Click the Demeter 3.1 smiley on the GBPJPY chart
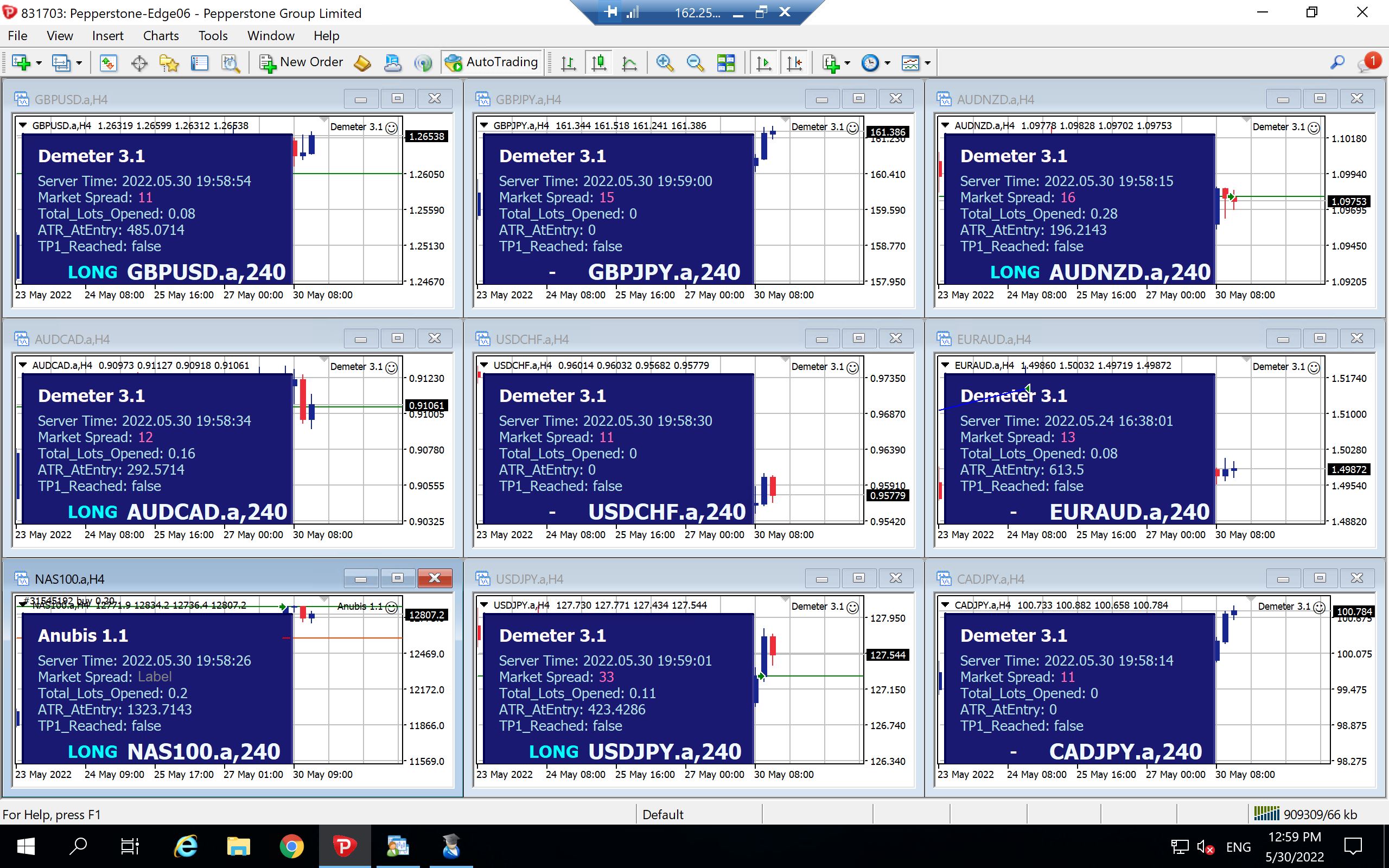Image resolution: width=1389 pixels, height=868 pixels. 852,127
